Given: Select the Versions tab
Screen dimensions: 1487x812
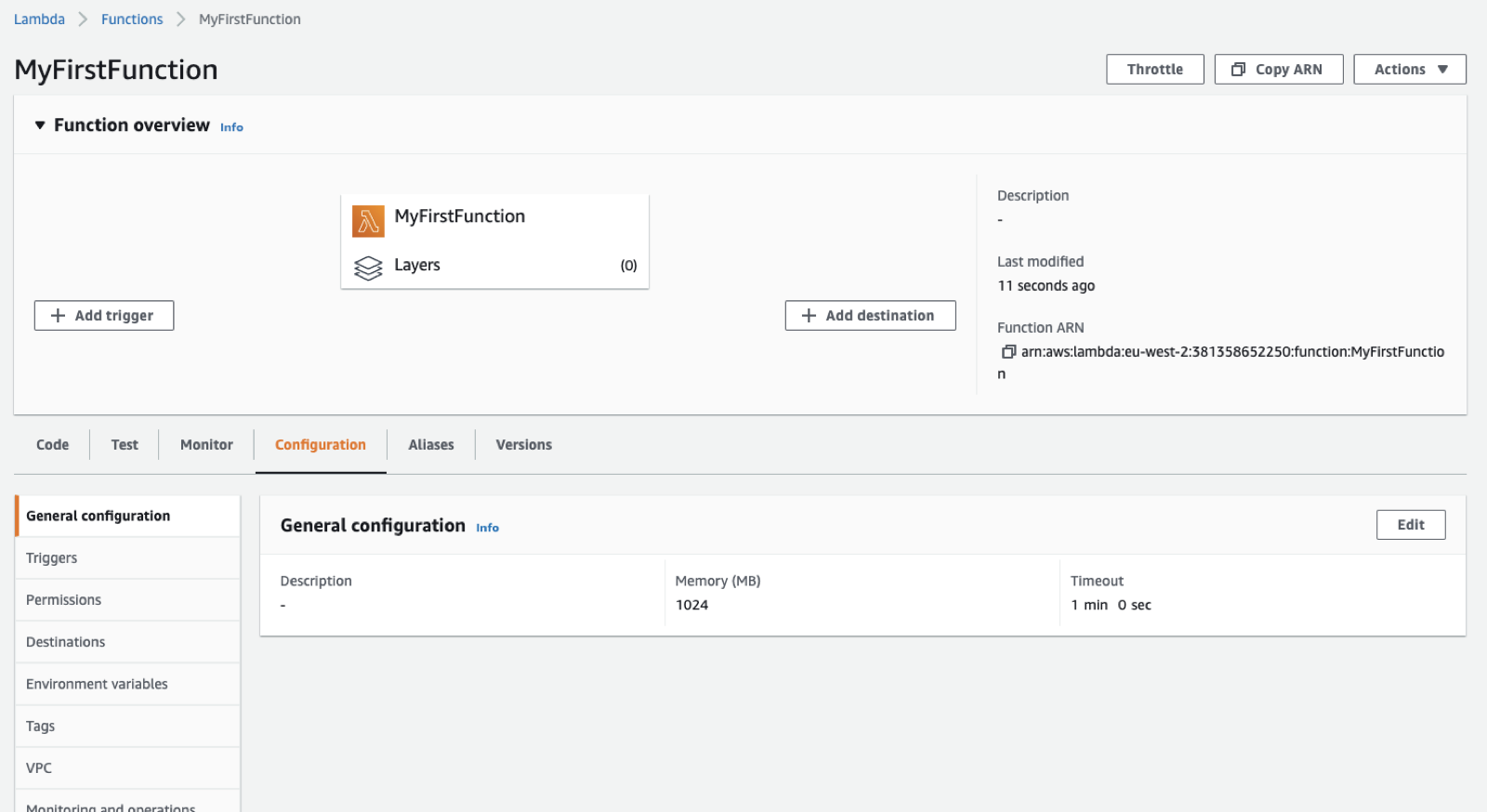Looking at the screenshot, I should tap(523, 445).
